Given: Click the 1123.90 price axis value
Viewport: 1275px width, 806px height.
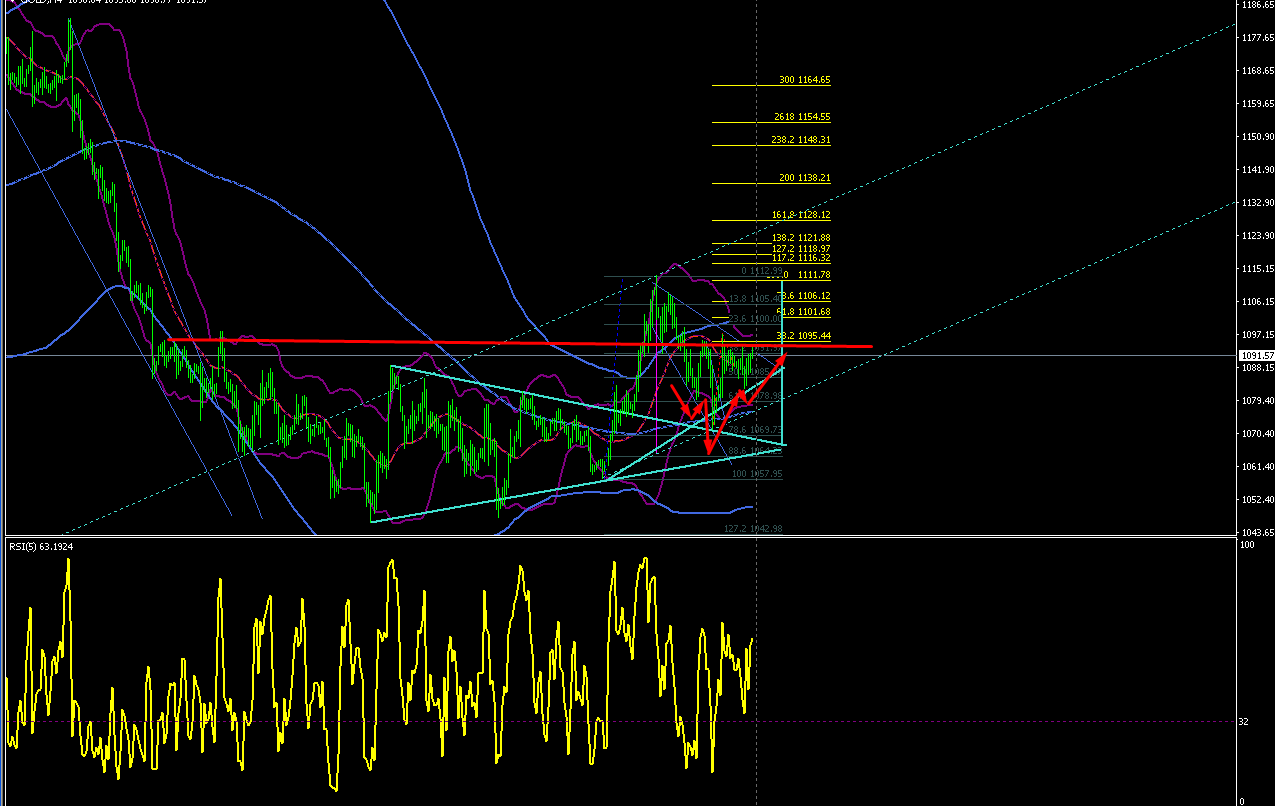Looking at the screenshot, I should (1257, 236).
